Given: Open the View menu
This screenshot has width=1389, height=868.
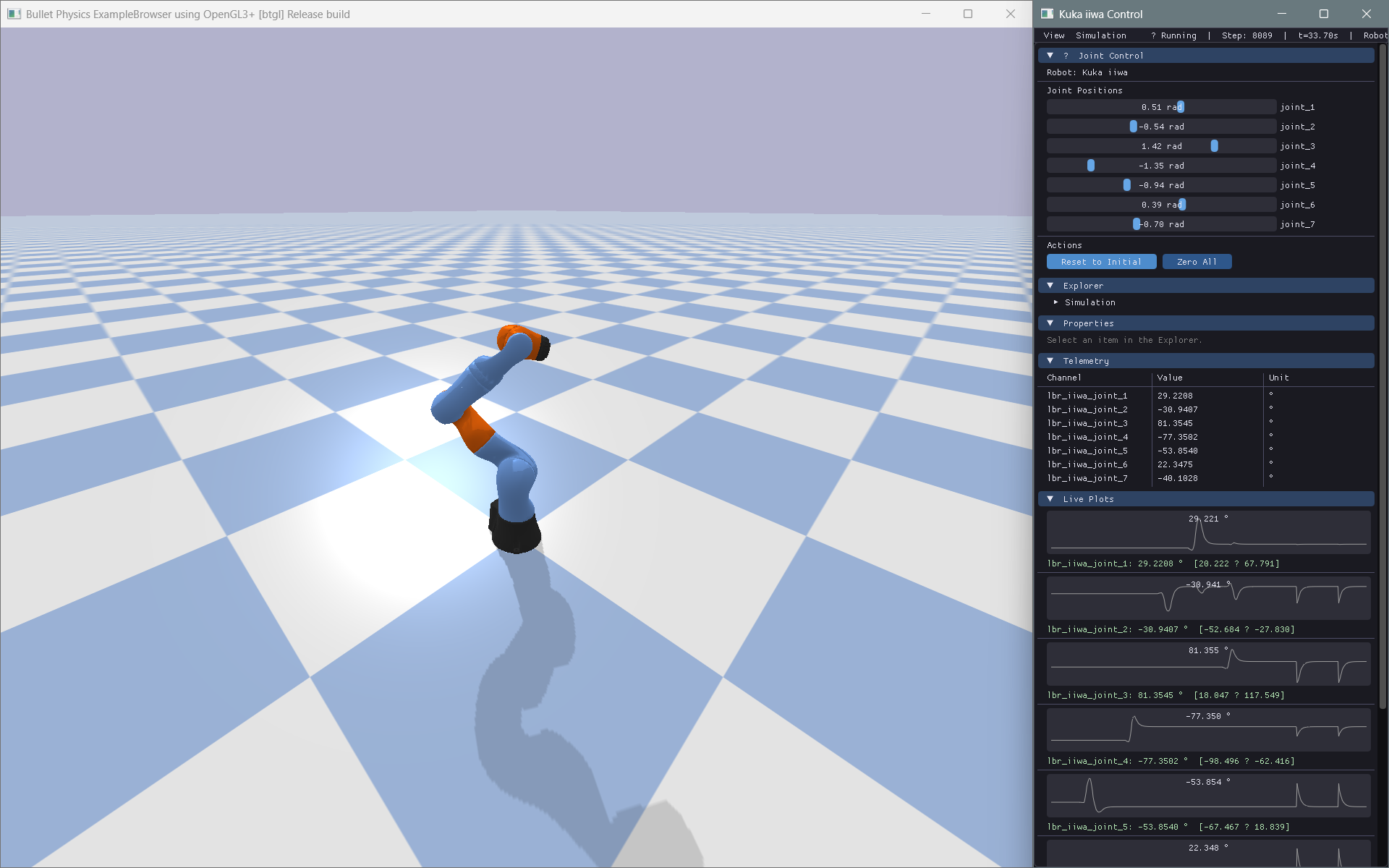Looking at the screenshot, I should tap(1054, 35).
